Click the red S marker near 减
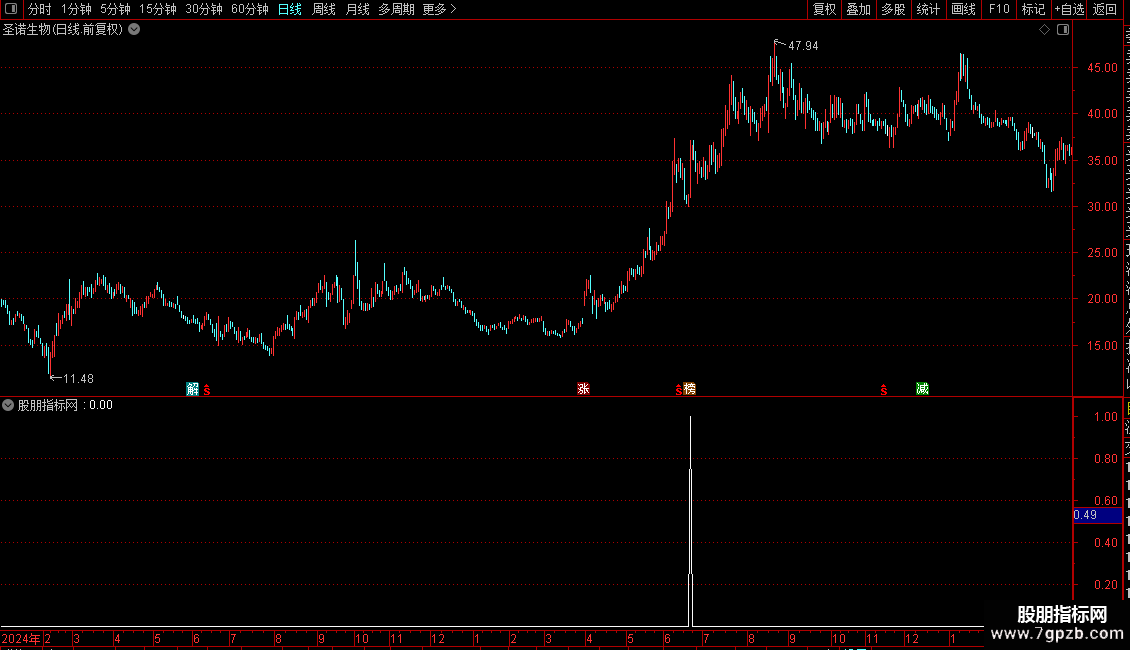Screen dimensions: 1130x650 884,390
